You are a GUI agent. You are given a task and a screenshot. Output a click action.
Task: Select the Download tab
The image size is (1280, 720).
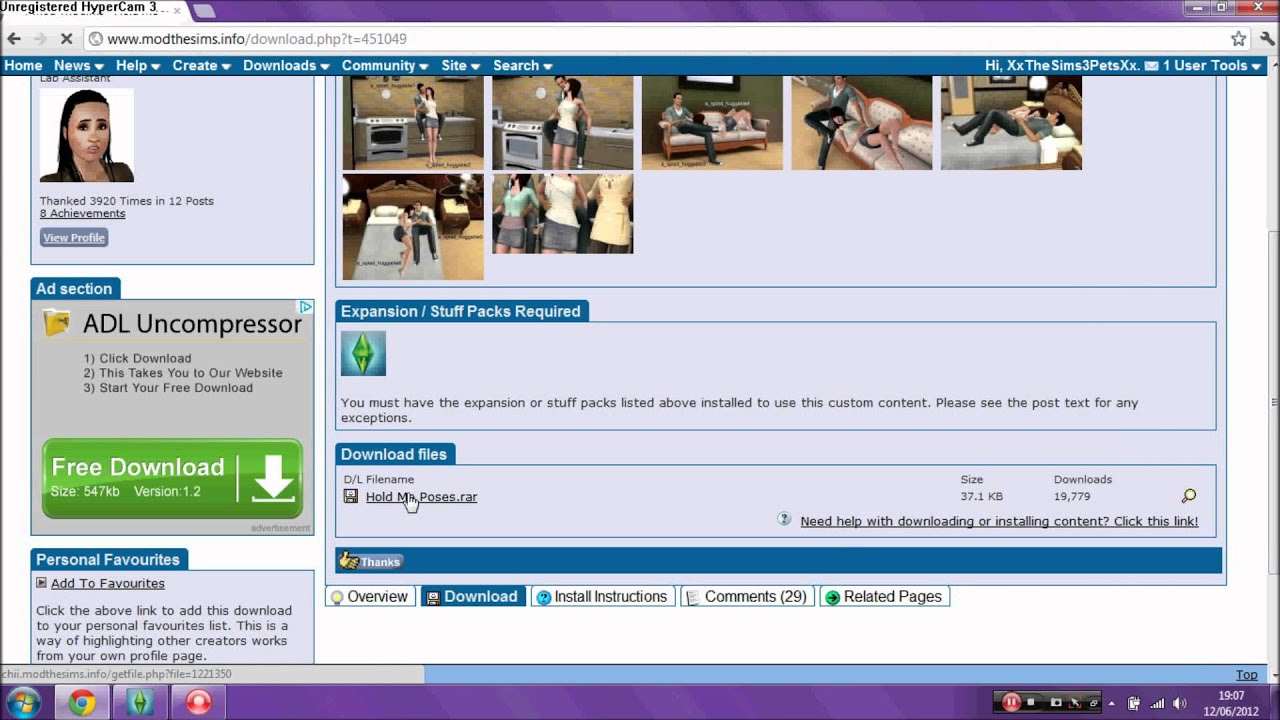(473, 597)
